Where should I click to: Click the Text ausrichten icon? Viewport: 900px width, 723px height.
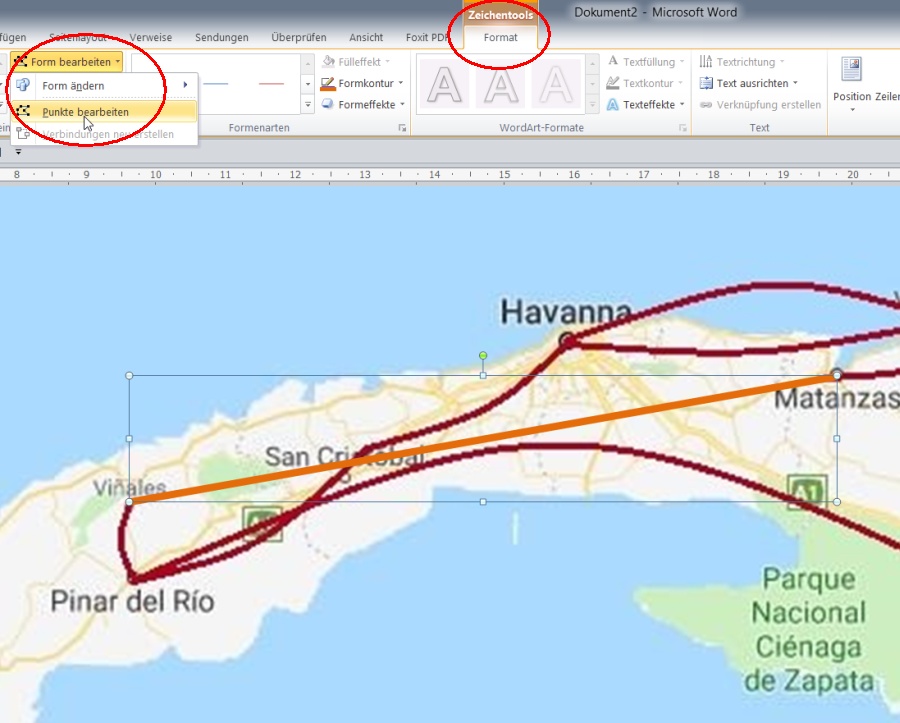click(x=706, y=83)
